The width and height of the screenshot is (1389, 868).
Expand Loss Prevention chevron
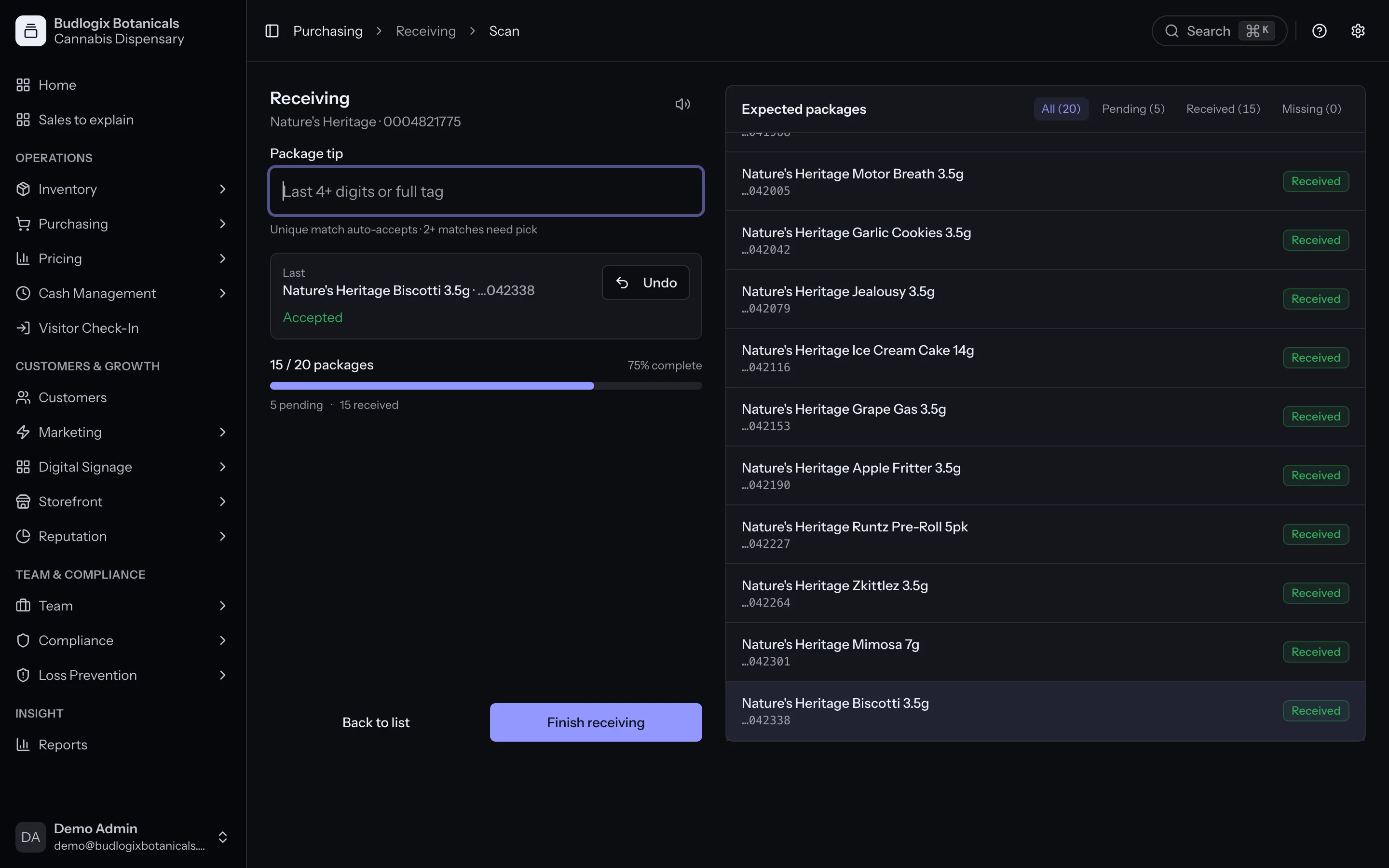tap(223, 675)
